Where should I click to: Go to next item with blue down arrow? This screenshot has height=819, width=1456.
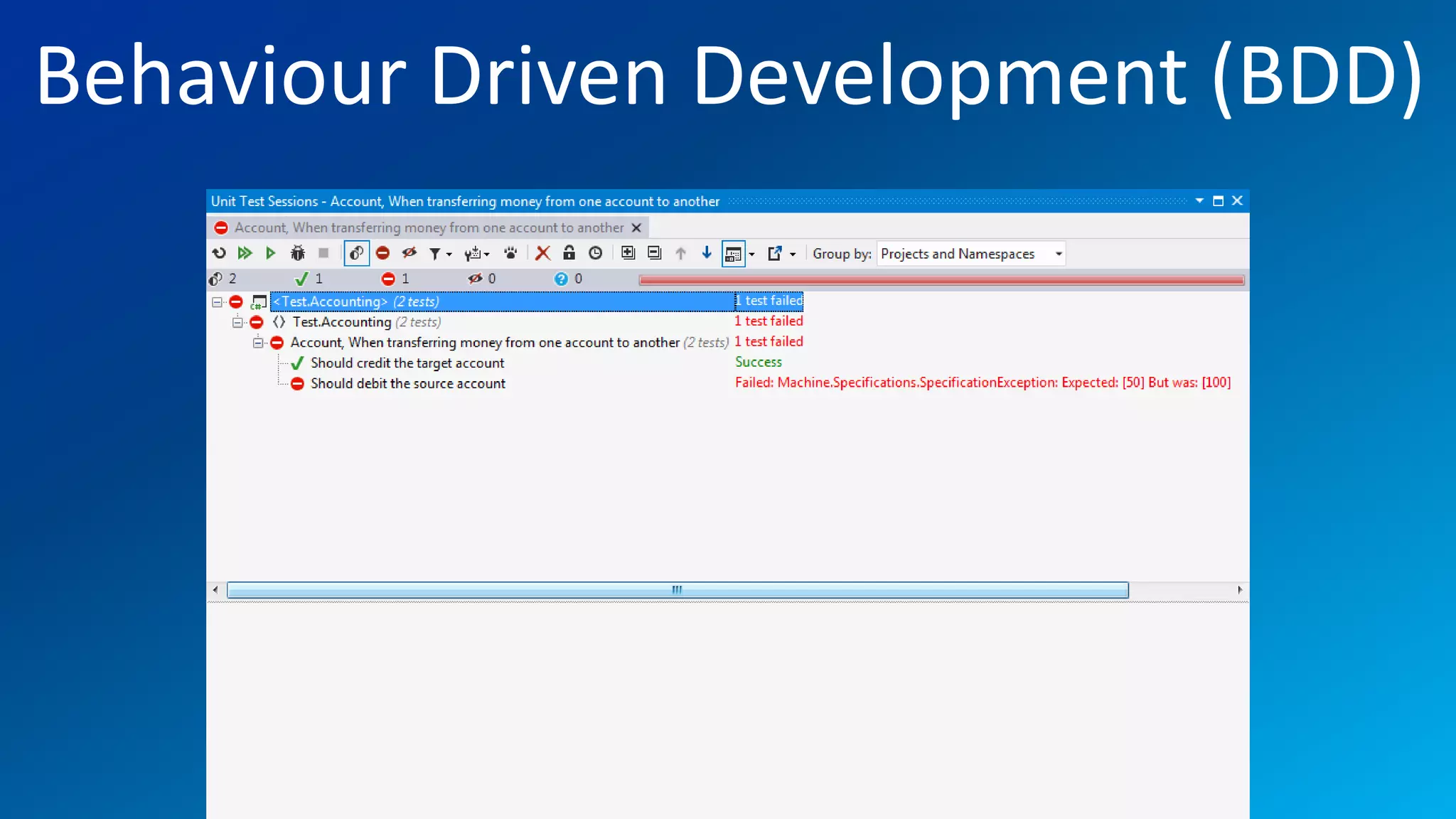tap(707, 253)
